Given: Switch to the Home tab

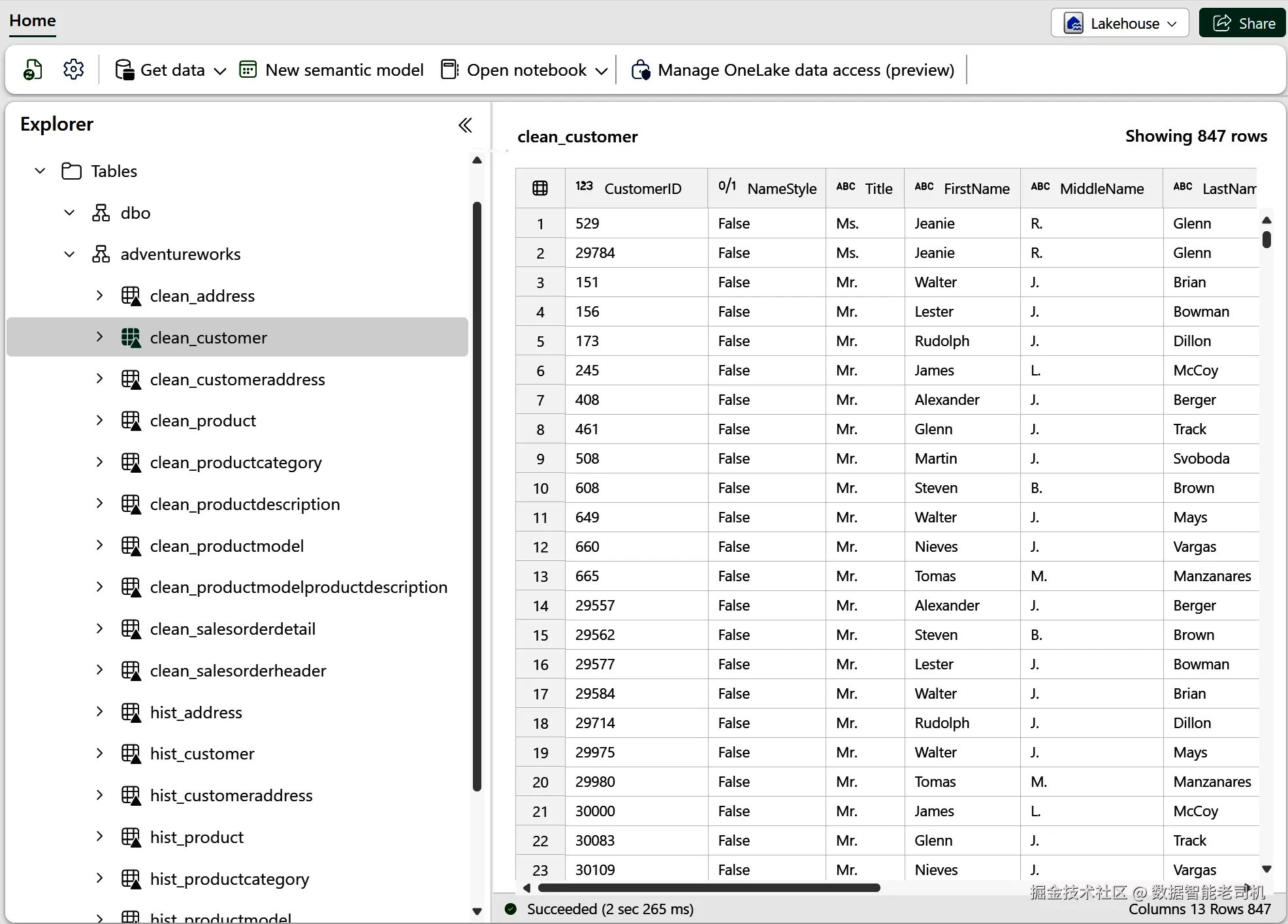Looking at the screenshot, I should 33,21.
